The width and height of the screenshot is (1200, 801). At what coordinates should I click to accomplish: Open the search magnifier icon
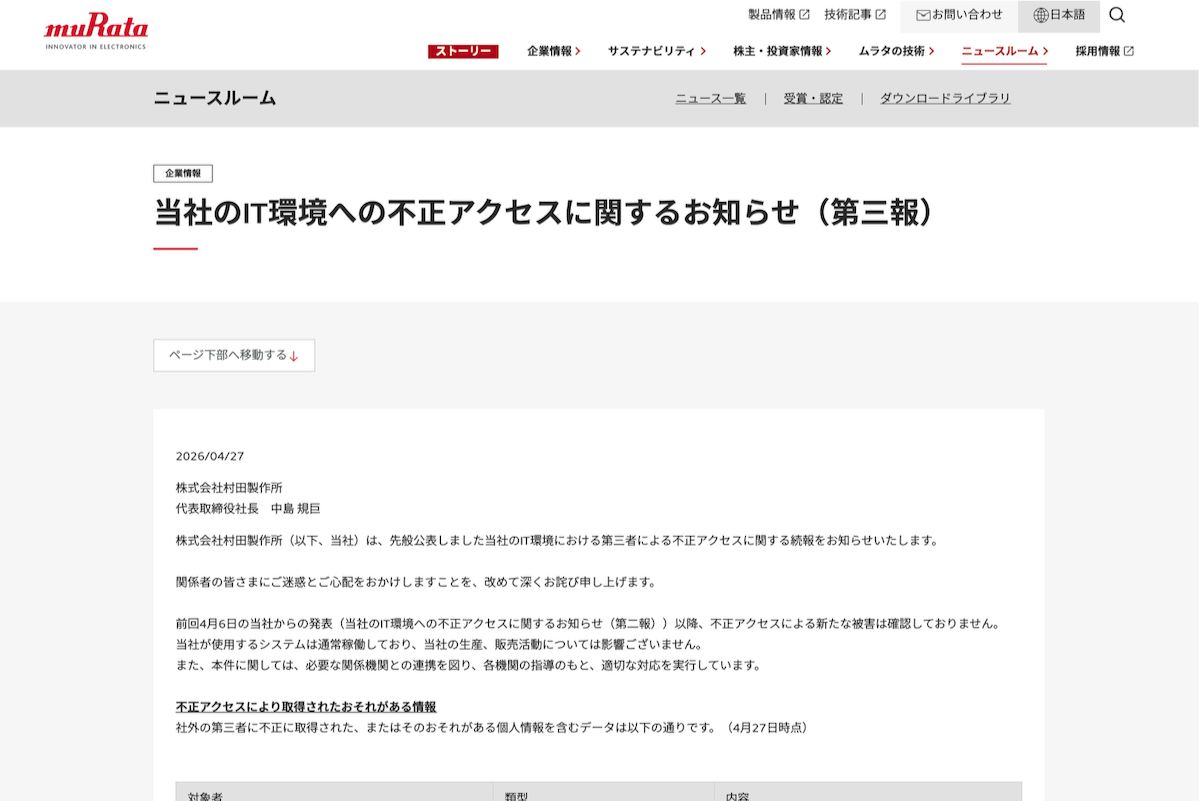[1117, 15]
